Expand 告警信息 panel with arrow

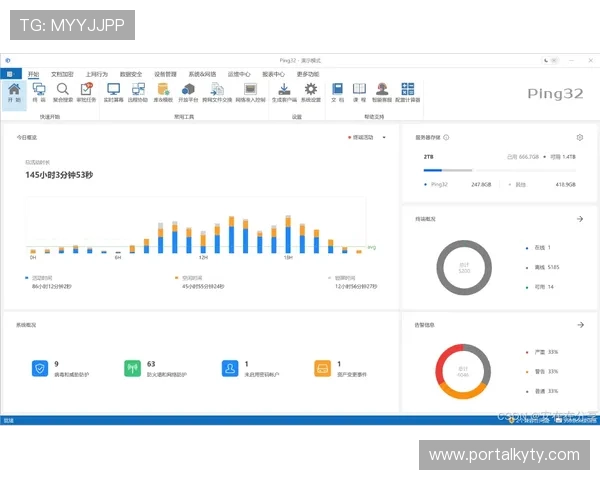tap(580, 325)
